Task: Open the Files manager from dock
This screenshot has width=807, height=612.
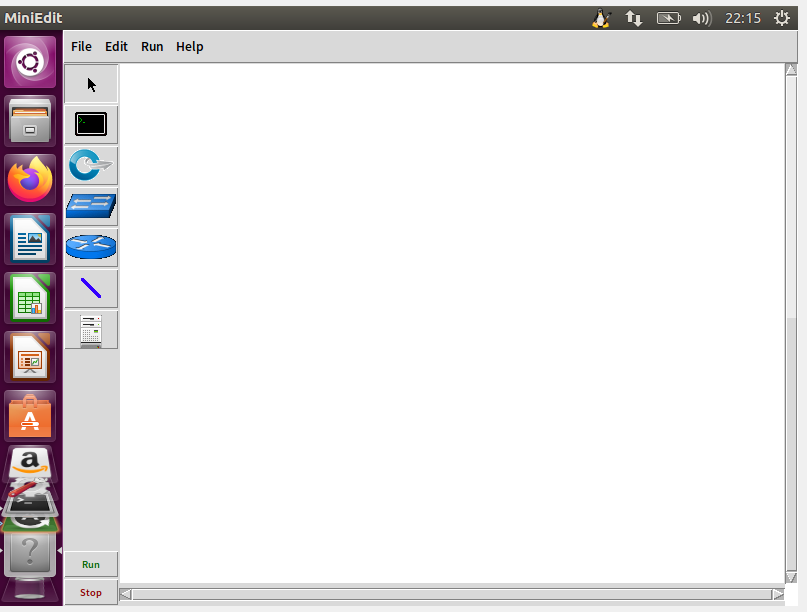Action: (x=30, y=121)
